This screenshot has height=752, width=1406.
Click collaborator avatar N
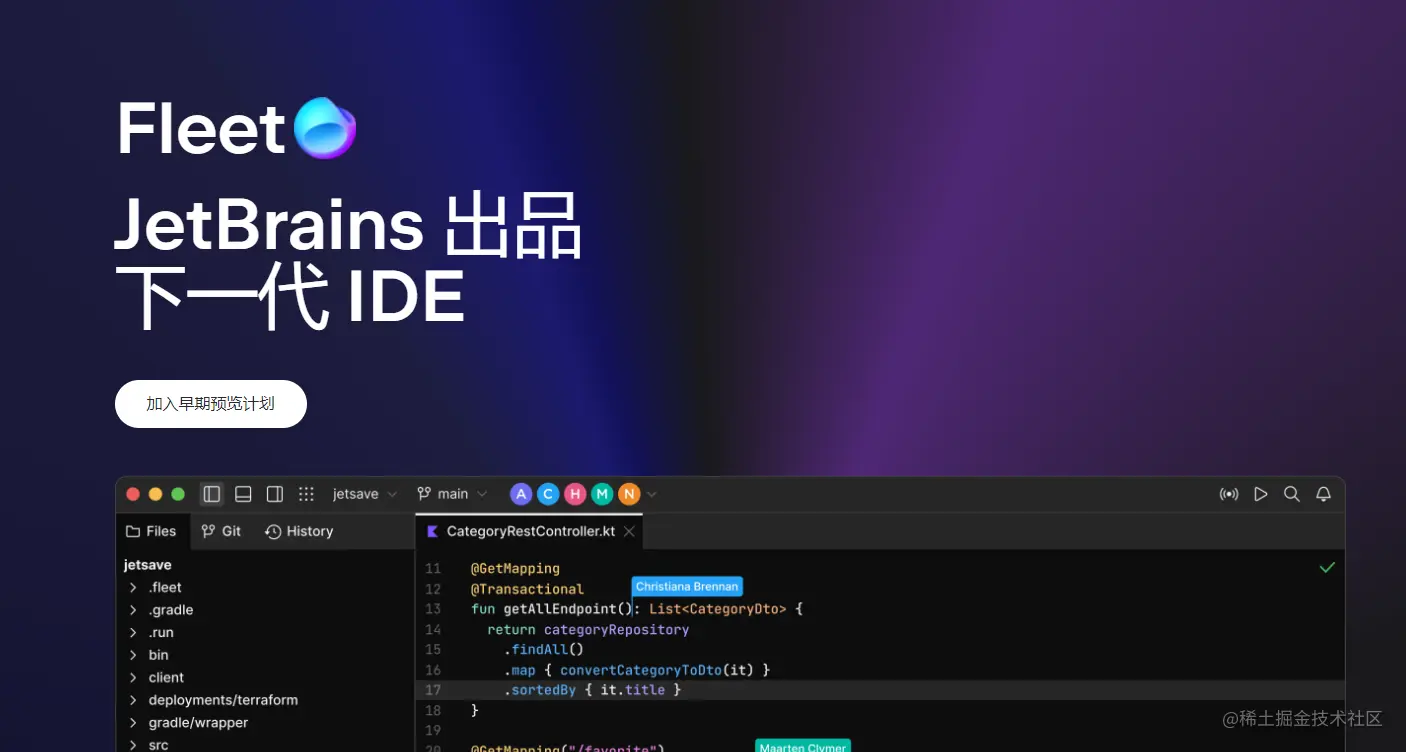coord(629,494)
